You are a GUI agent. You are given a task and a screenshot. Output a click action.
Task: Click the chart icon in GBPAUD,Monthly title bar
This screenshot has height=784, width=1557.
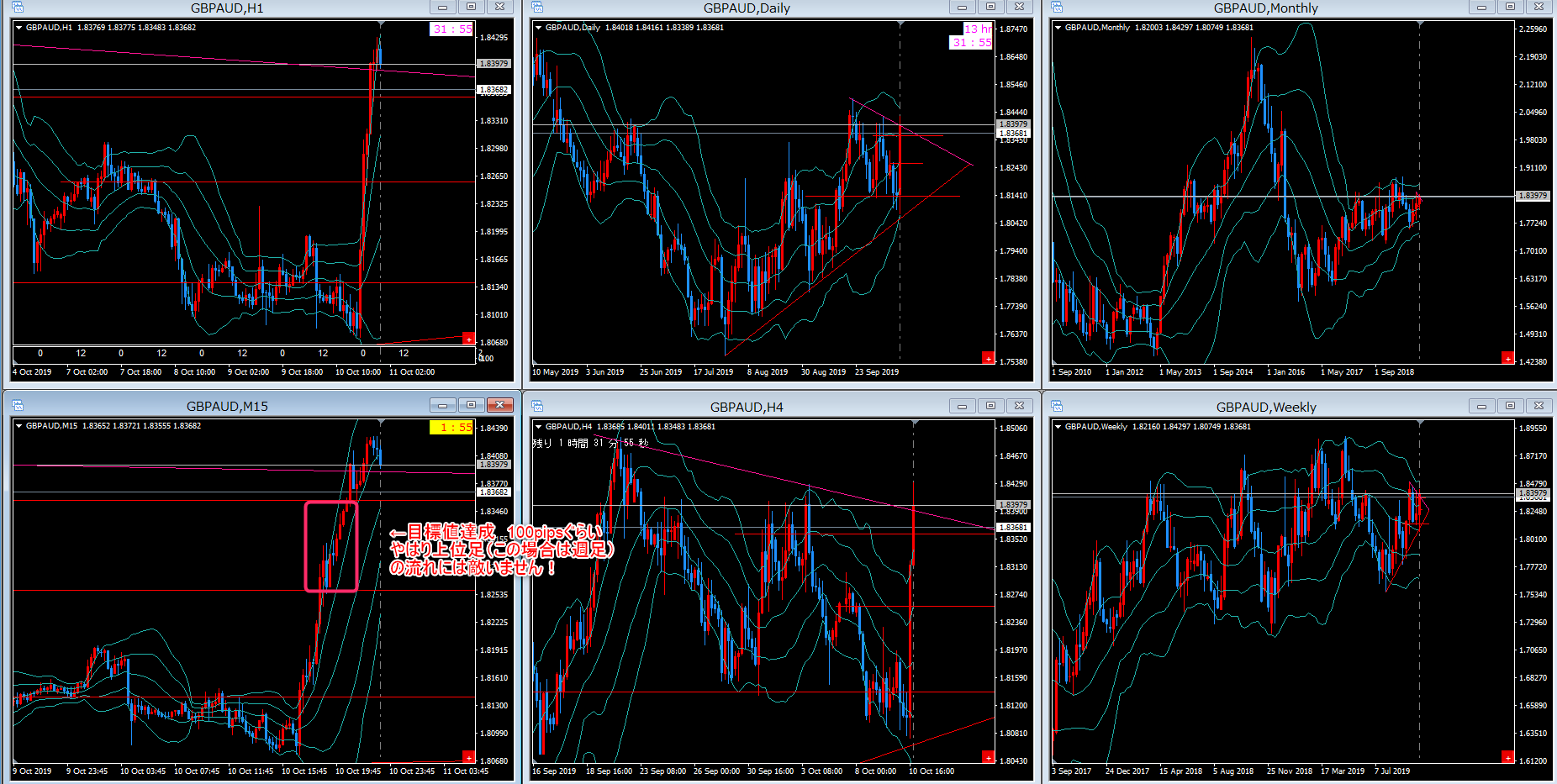point(1057,8)
